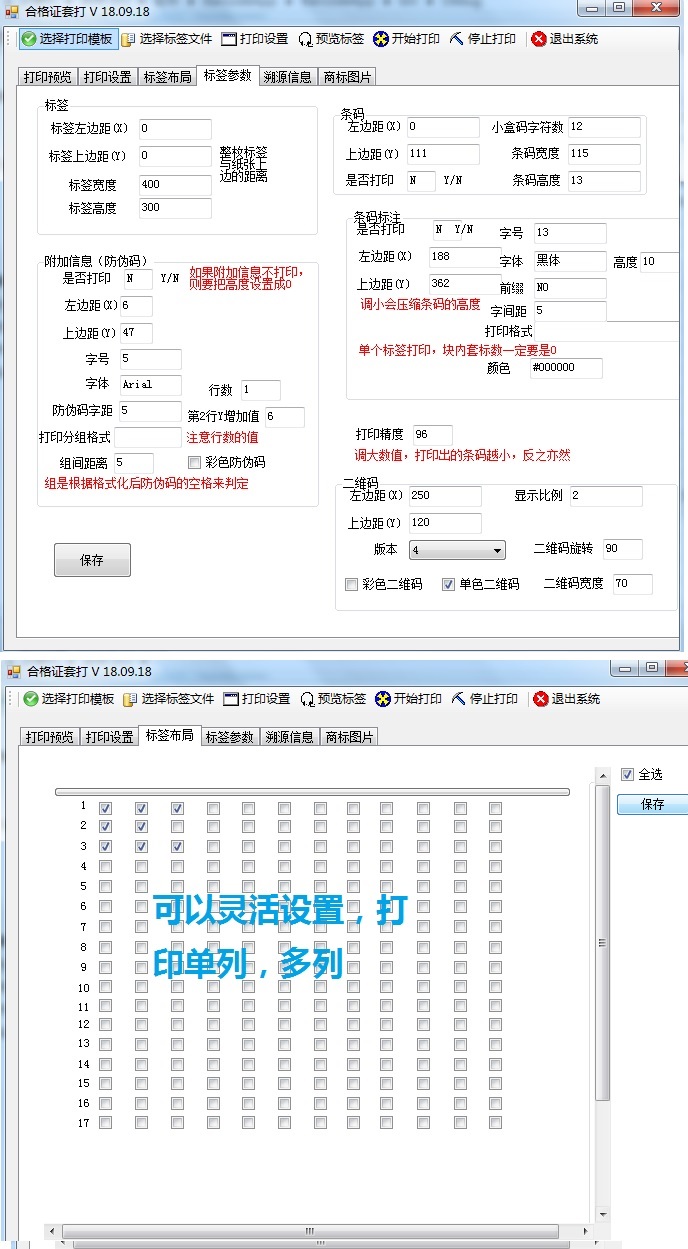
Task: Uncheck first checkbox in layout row 1
Action: tap(106, 808)
